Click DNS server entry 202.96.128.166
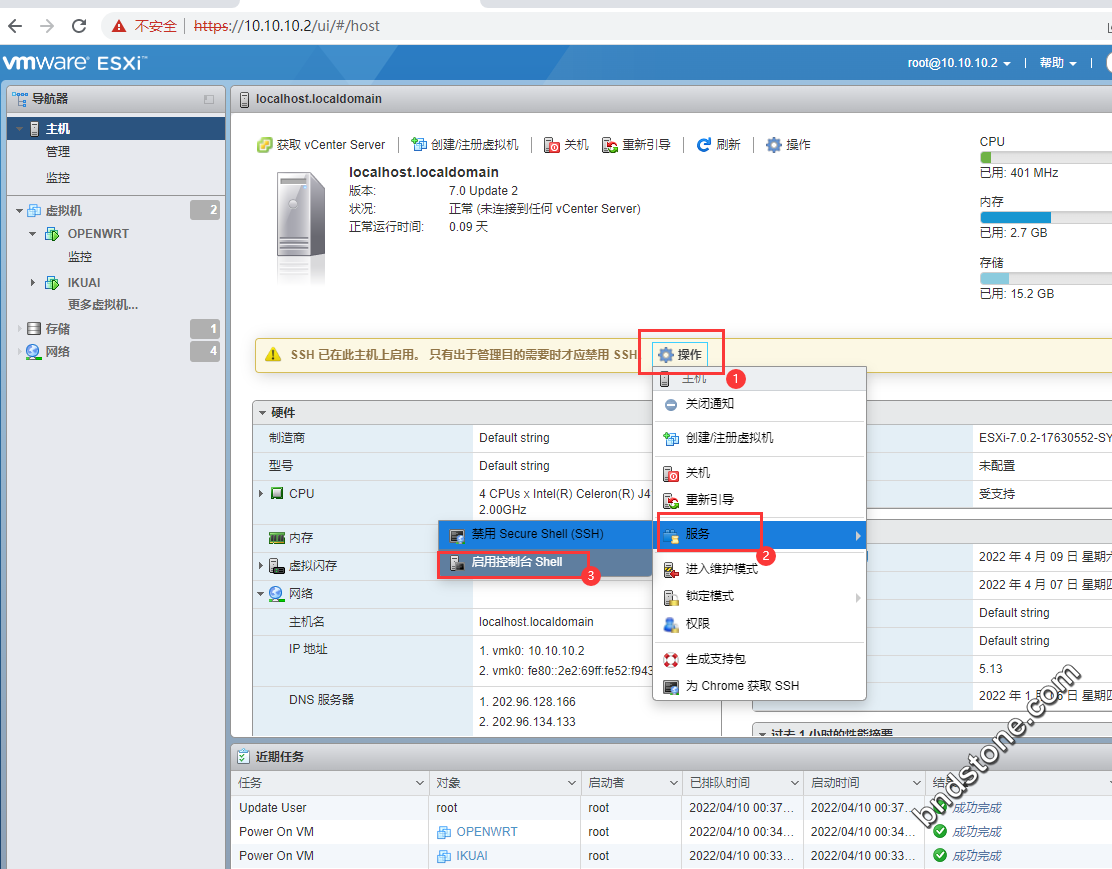The image size is (1112, 869). [x=534, y=702]
